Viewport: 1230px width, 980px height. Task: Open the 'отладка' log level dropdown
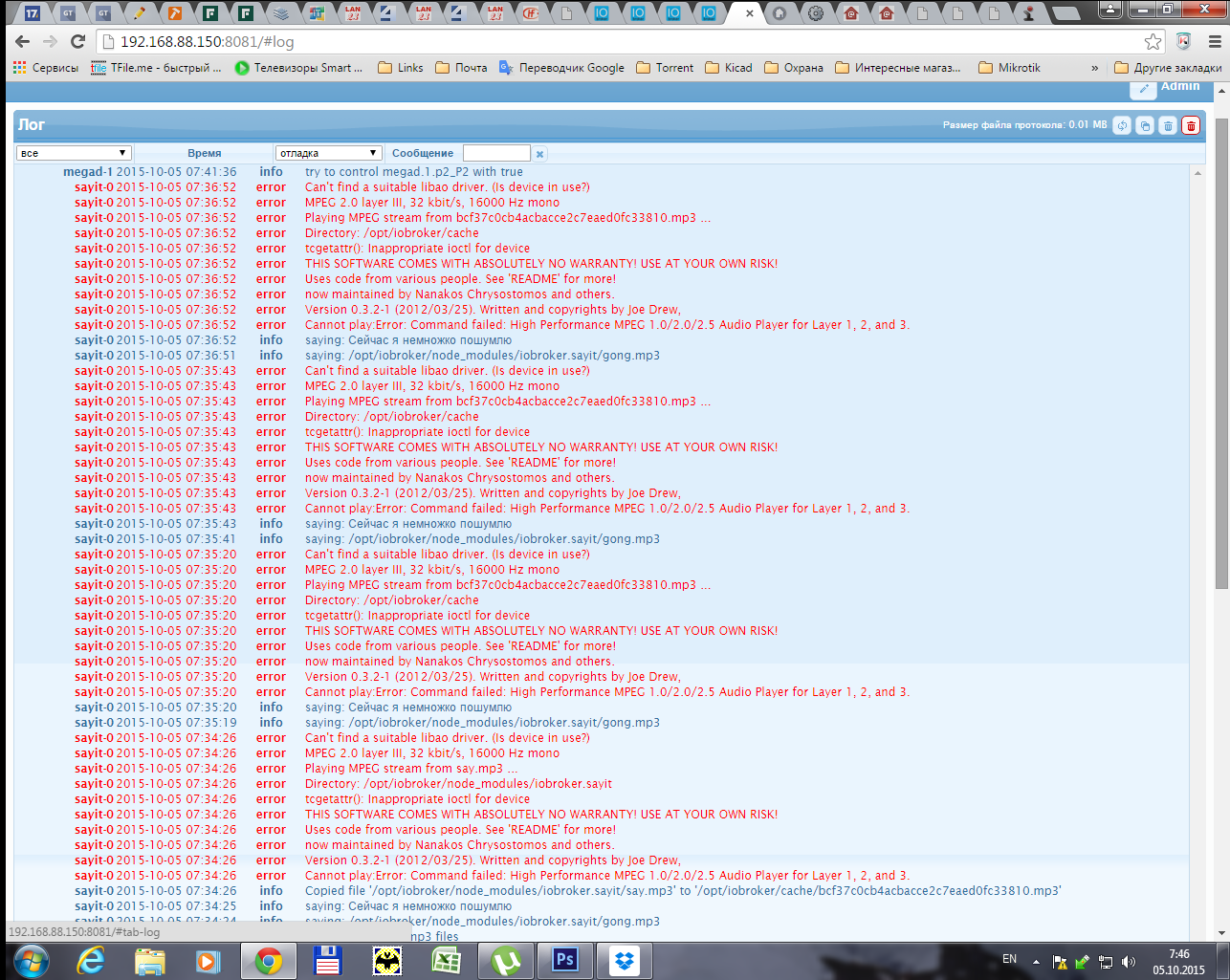329,153
